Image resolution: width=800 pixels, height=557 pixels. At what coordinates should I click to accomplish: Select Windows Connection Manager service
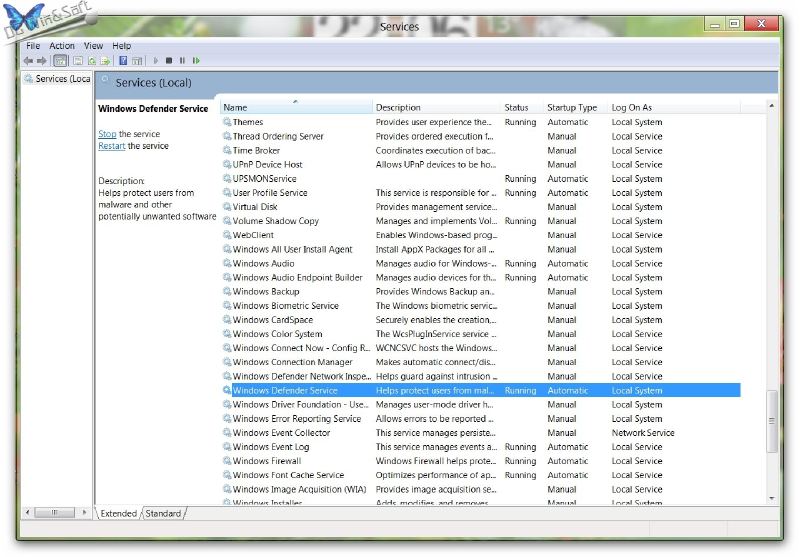[x=481, y=362]
